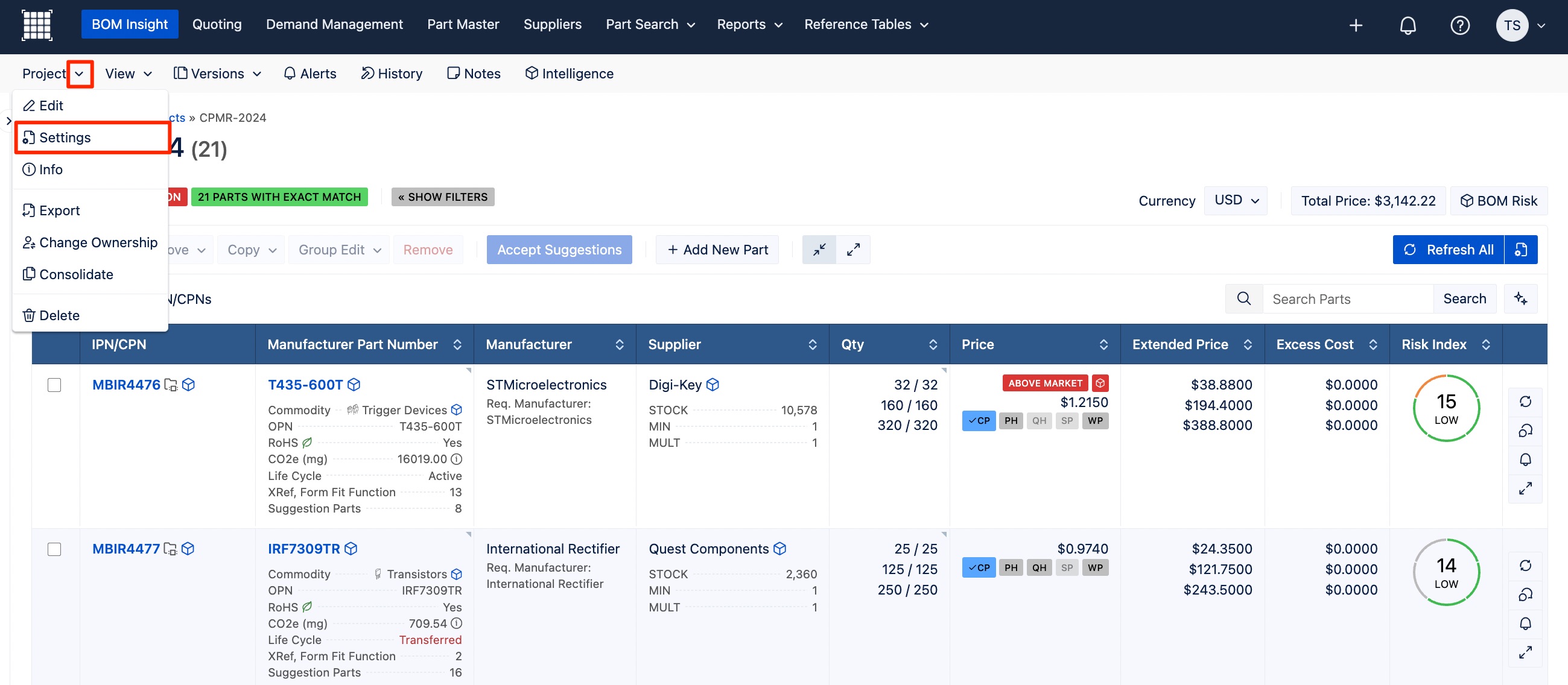The width and height of the screenshot is (1568, 685).
Task: Click the TS user avatar
Action: (x=1512, y=25)
